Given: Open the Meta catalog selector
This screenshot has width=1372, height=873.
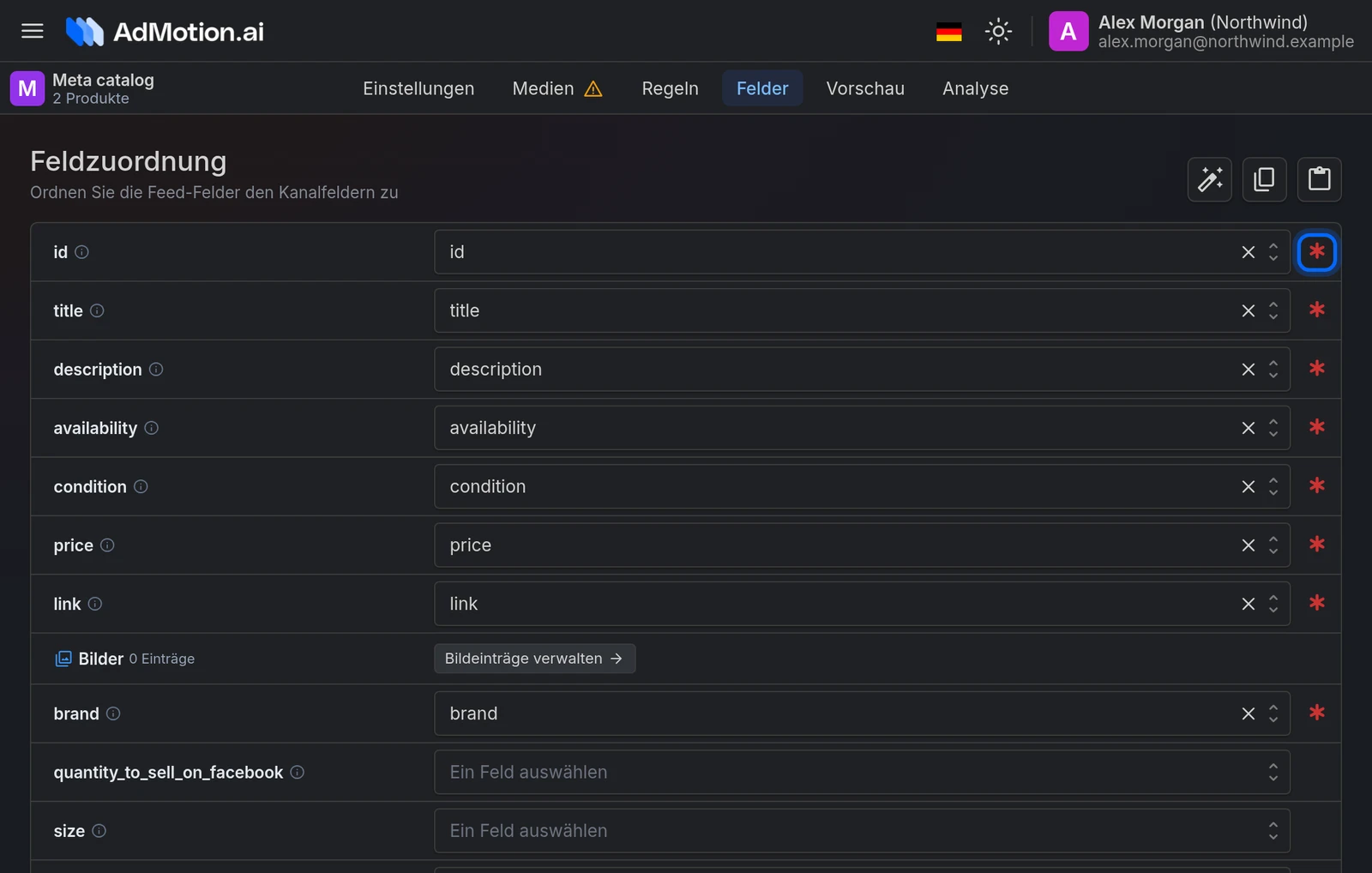Looking at the screenshot, I should tap(82, 88).
